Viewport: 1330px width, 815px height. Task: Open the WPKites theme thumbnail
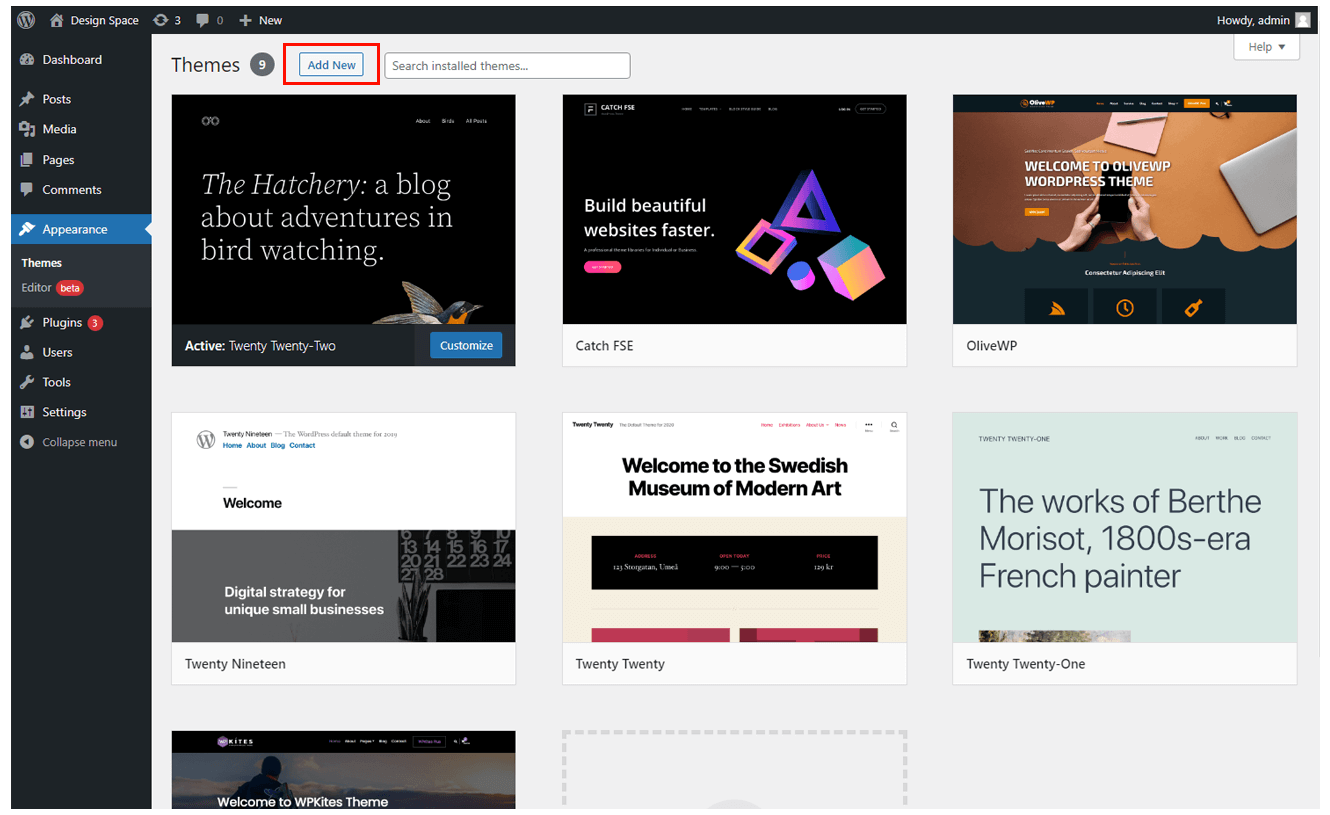343,769
